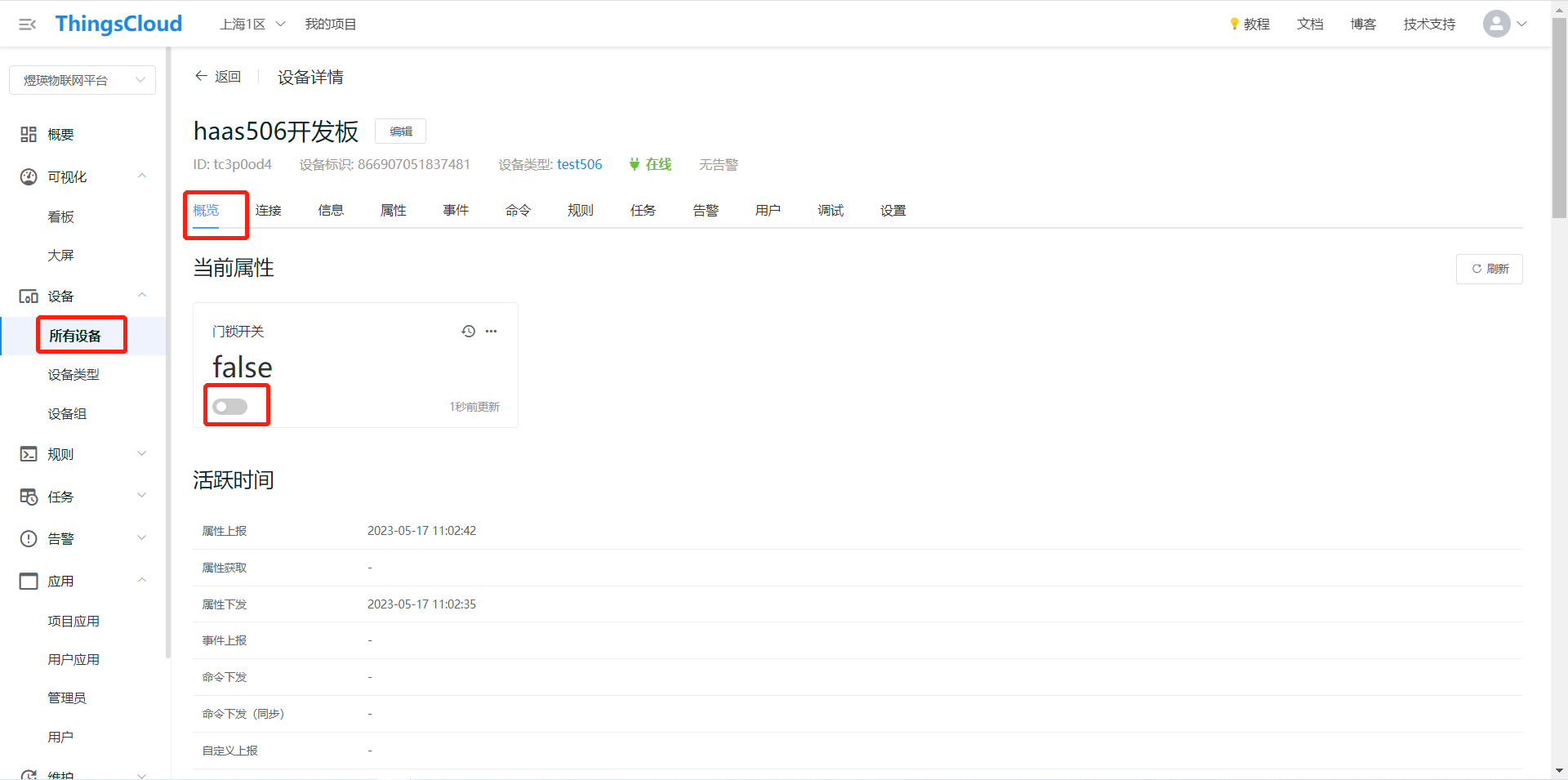The width and height of the screenshot is (1568, 780).
Task: Switch to the 任务 tab
Action: coord(644,211)
